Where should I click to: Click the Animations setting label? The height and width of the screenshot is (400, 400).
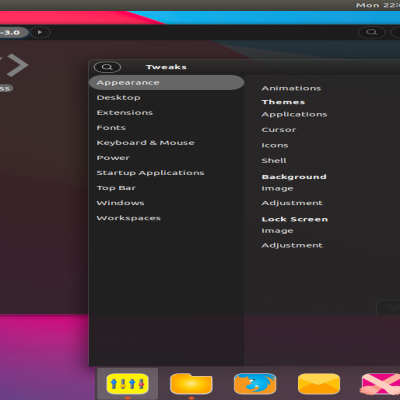click(x=291, y=88)
